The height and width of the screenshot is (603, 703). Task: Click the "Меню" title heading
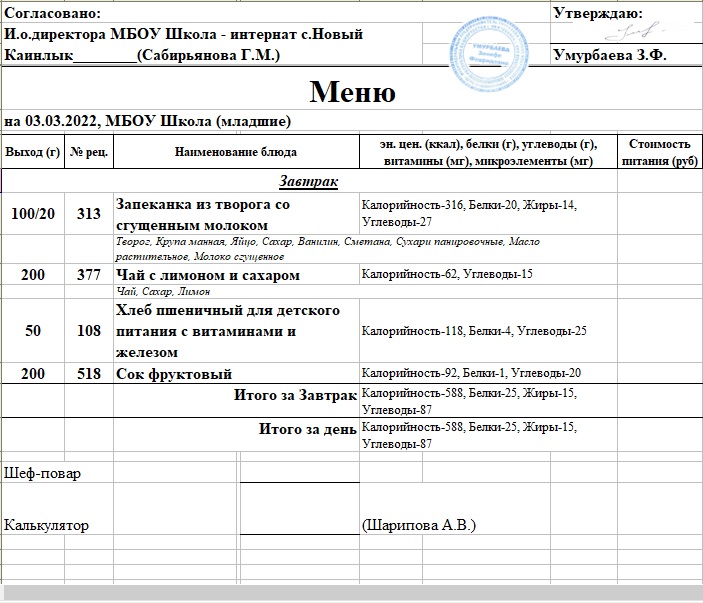pos(352,92)
